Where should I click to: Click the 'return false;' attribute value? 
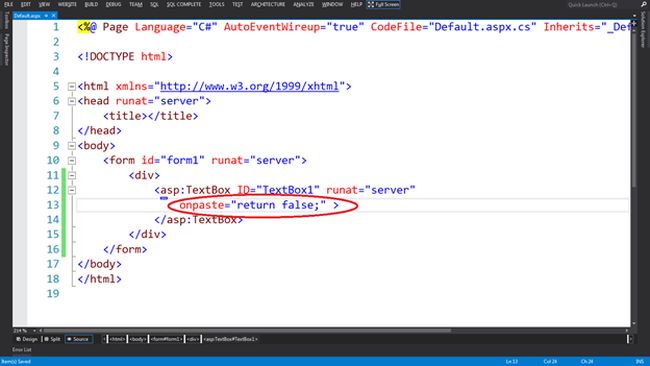tap(278, 205)
